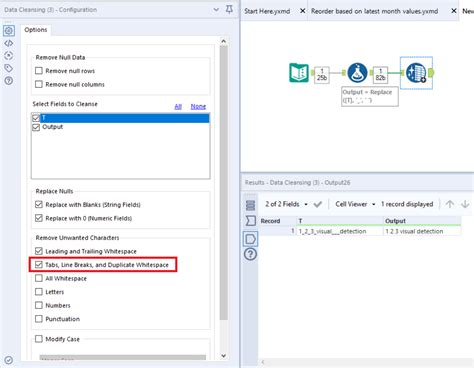
Task: Toggle Leading and Trailing Whitespace checkbox
Action: coord(39,251)
